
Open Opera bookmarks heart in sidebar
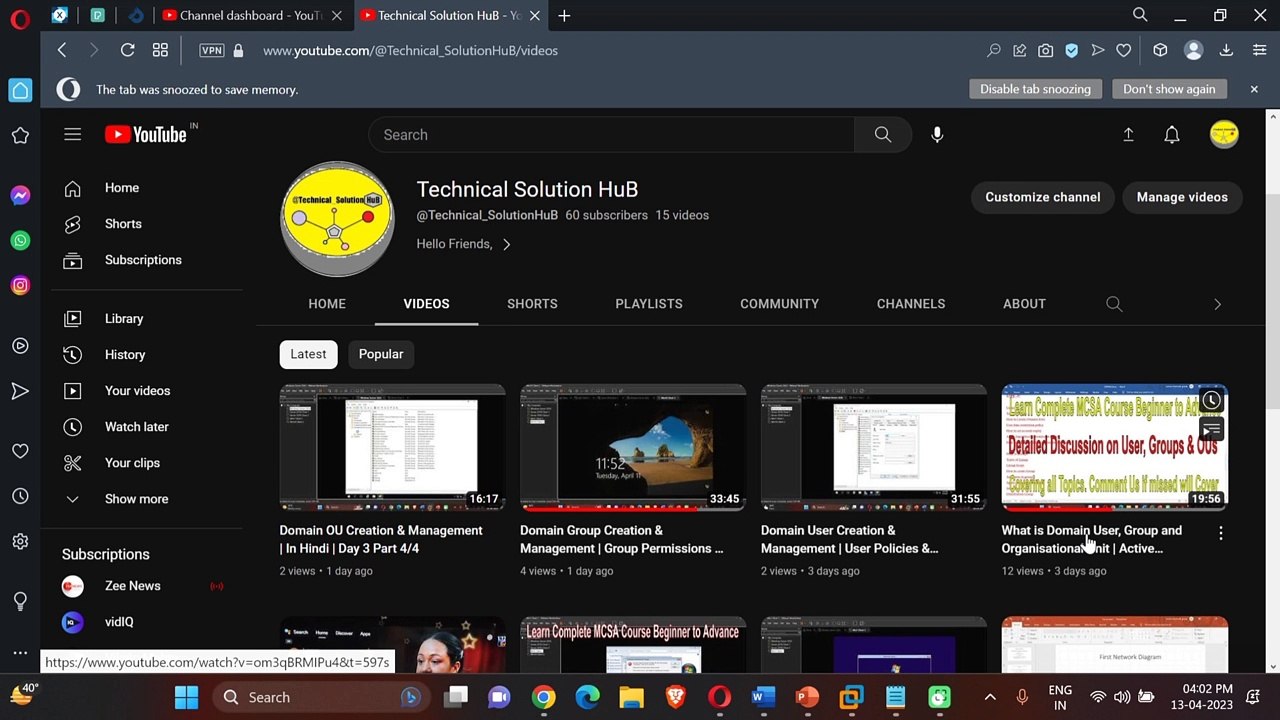click(20, 451)
